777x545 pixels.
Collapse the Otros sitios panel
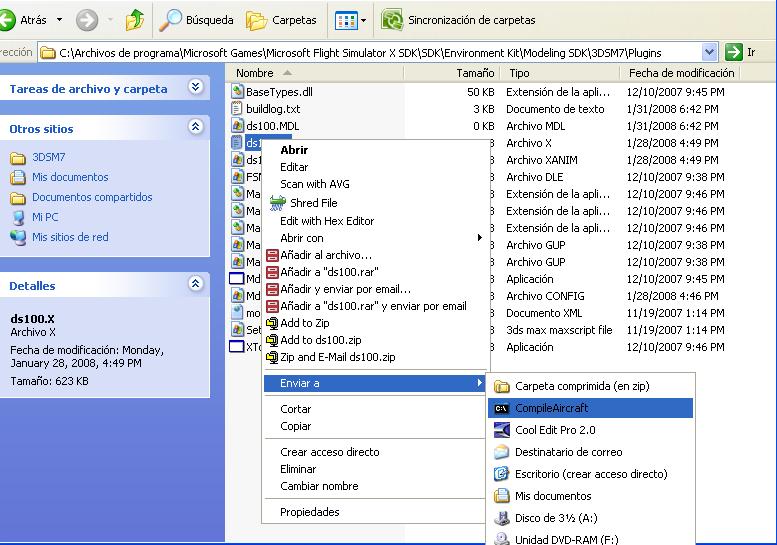tap(195, 128)
